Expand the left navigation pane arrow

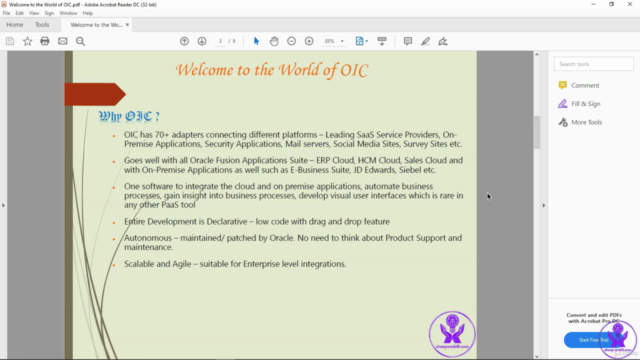[3, 205]
